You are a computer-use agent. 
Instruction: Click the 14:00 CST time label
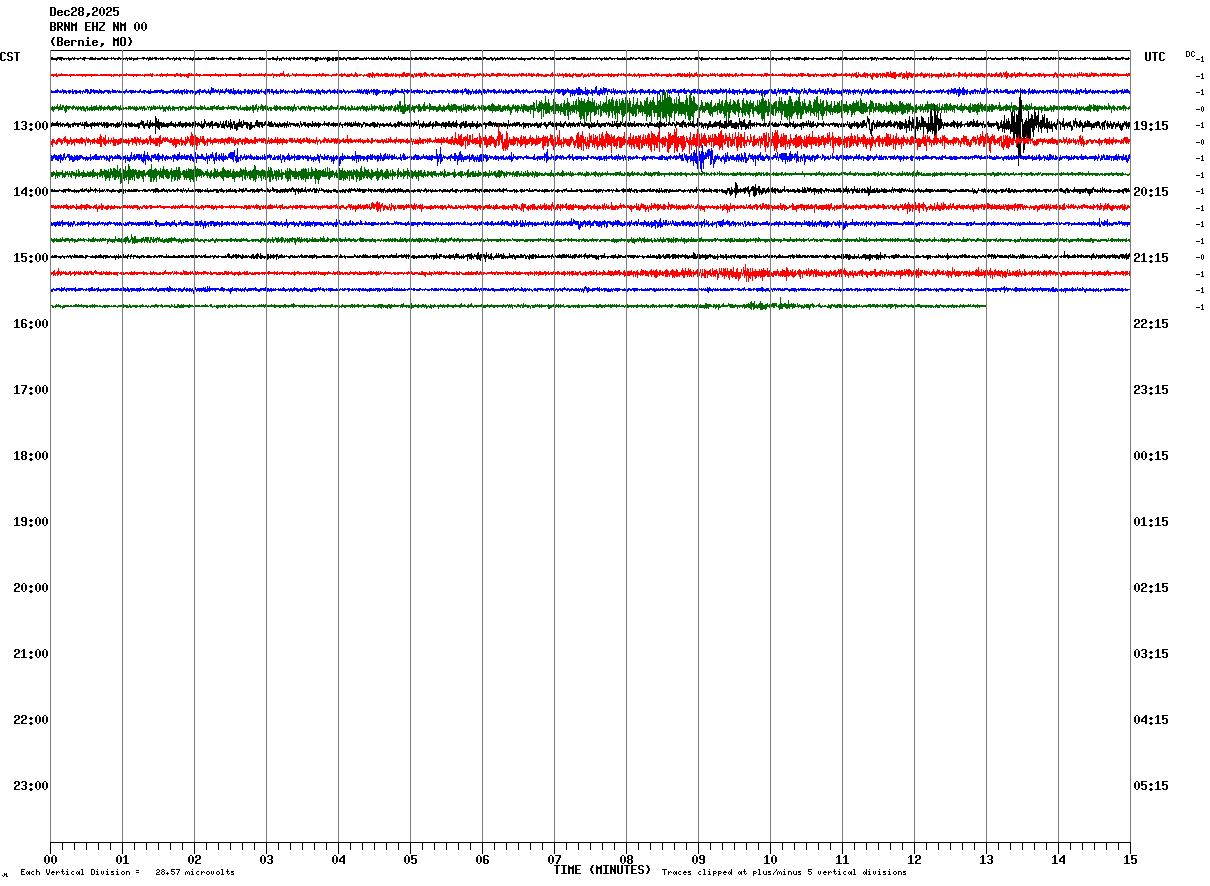pyautogui.click(x=30, y=192)
